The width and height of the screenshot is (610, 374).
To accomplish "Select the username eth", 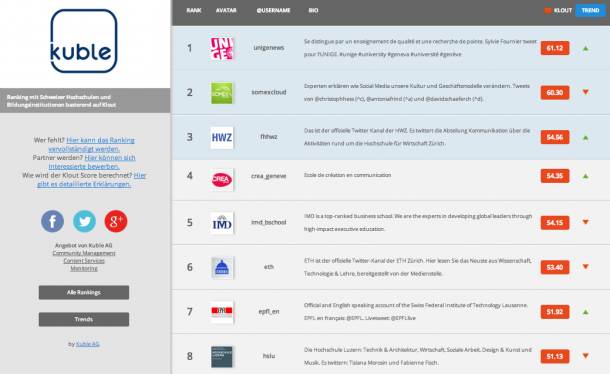I will click(x=269, y=267).
